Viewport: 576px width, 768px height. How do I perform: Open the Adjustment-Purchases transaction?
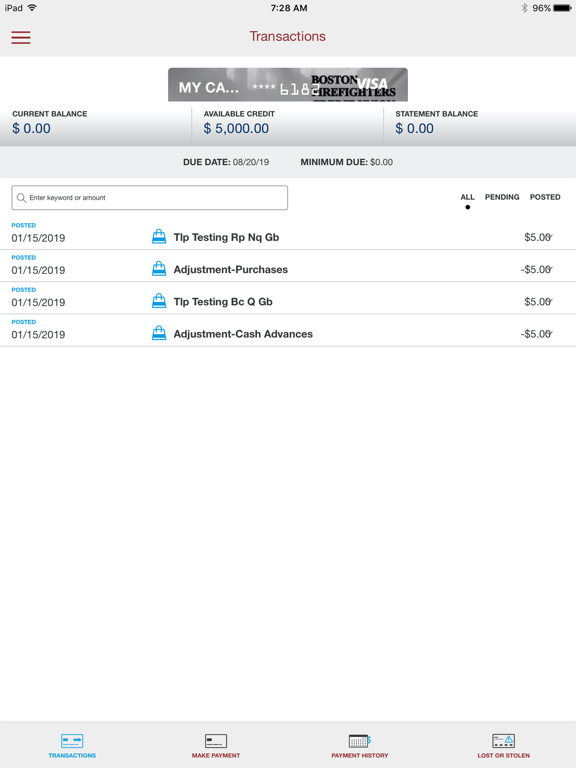tap(288, 266)
